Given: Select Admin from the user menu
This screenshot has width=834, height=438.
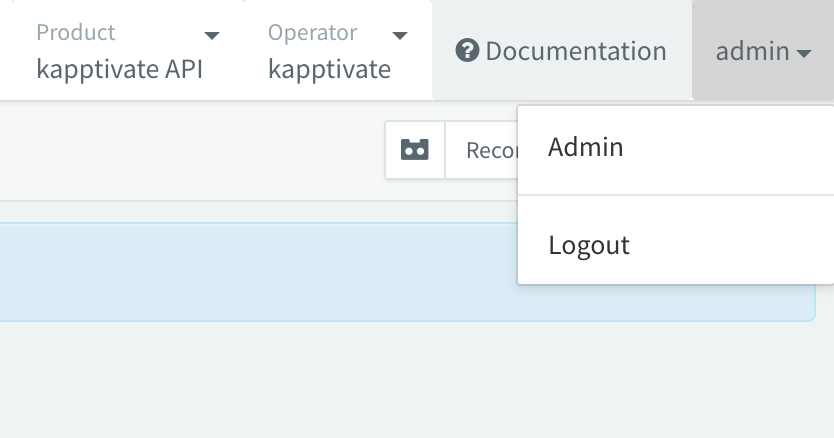Looking at the screenshot, I should point(586,148).
